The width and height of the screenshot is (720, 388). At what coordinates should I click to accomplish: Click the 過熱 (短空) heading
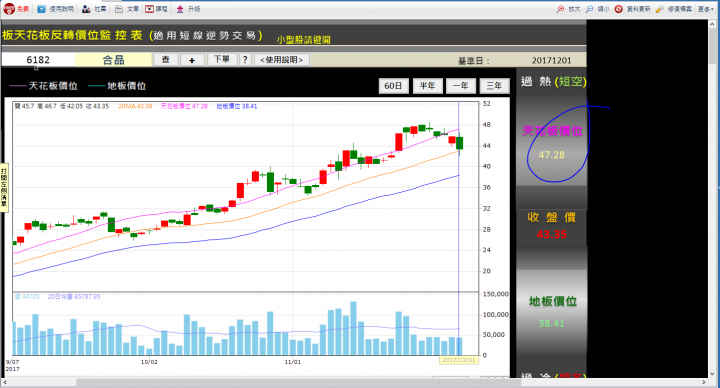pyautogui.click(x=553, y=82)
